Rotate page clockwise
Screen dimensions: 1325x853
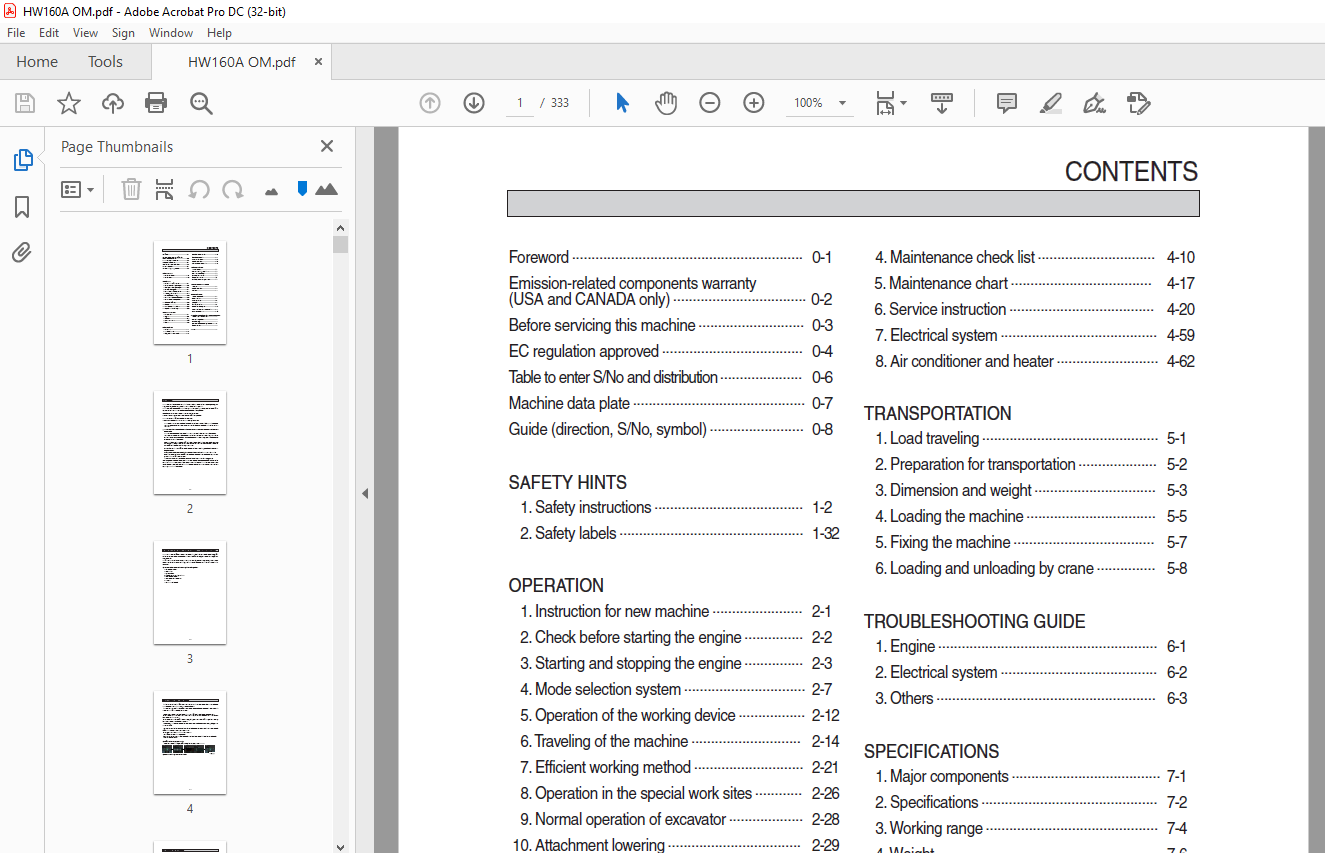coord(233,189)
